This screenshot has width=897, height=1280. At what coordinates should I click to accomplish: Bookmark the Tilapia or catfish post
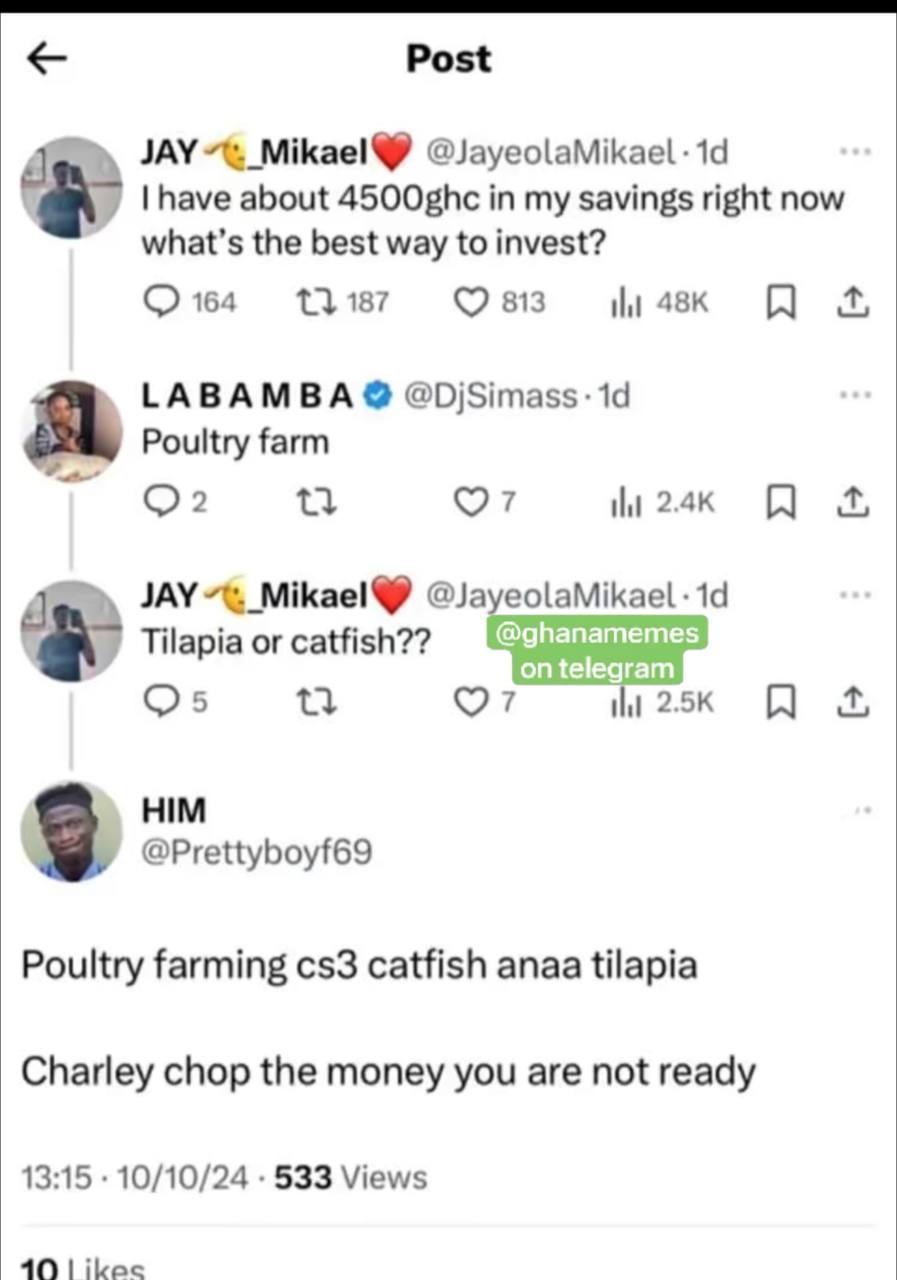[x=778, y=704]
